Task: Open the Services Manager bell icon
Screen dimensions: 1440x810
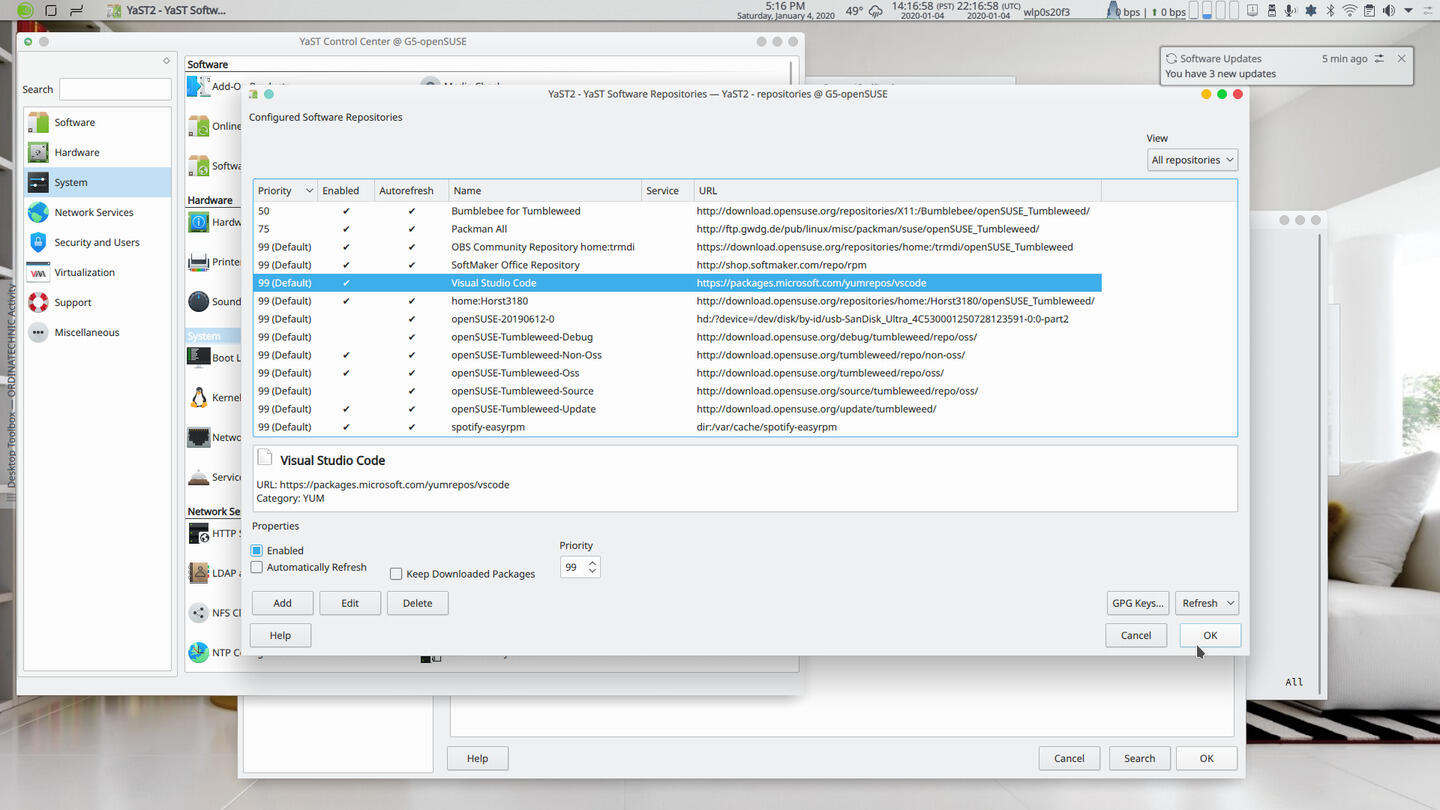Action: [198, 477]
